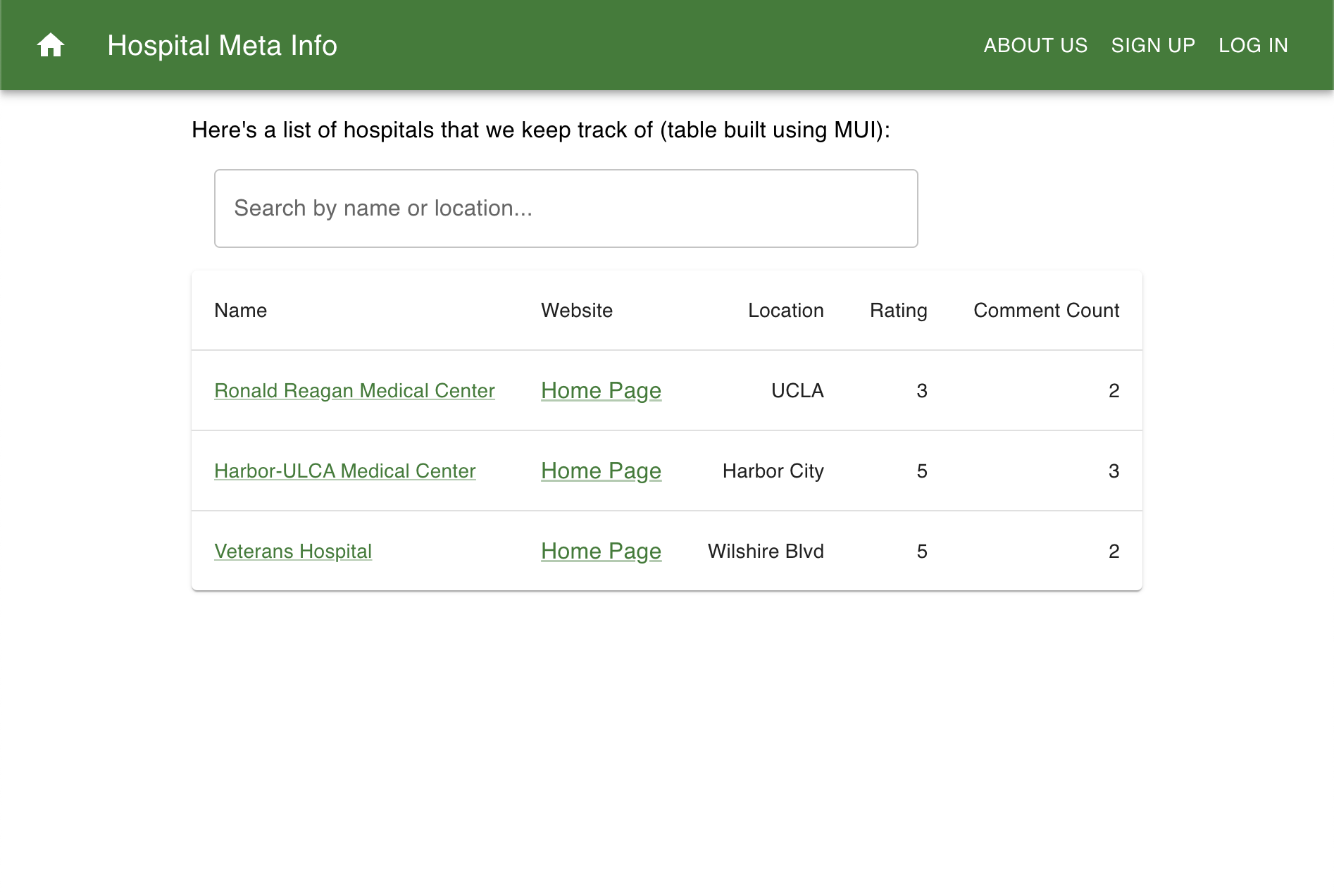Visit Ronald Reagan's Home Page link
The width and height of the screenshot is (1334, 896).
(x=601, y=390)
